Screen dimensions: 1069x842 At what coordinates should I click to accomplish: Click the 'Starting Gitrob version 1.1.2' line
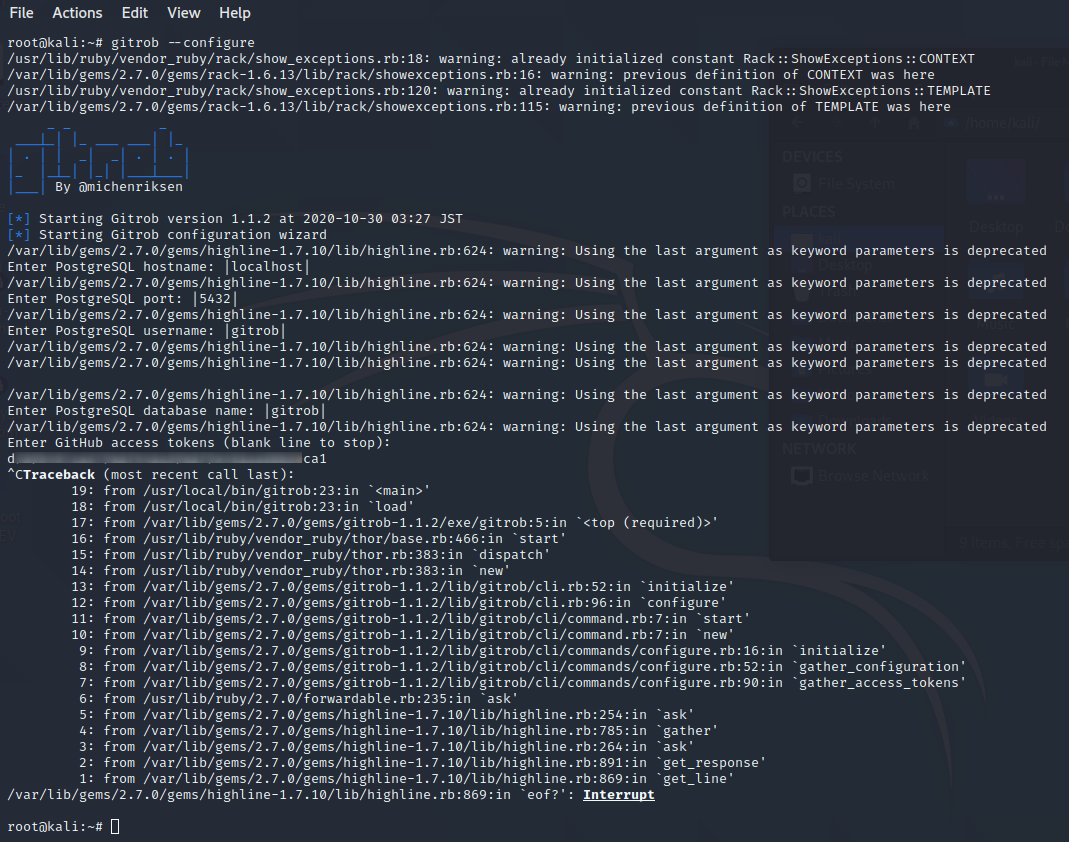235,219
